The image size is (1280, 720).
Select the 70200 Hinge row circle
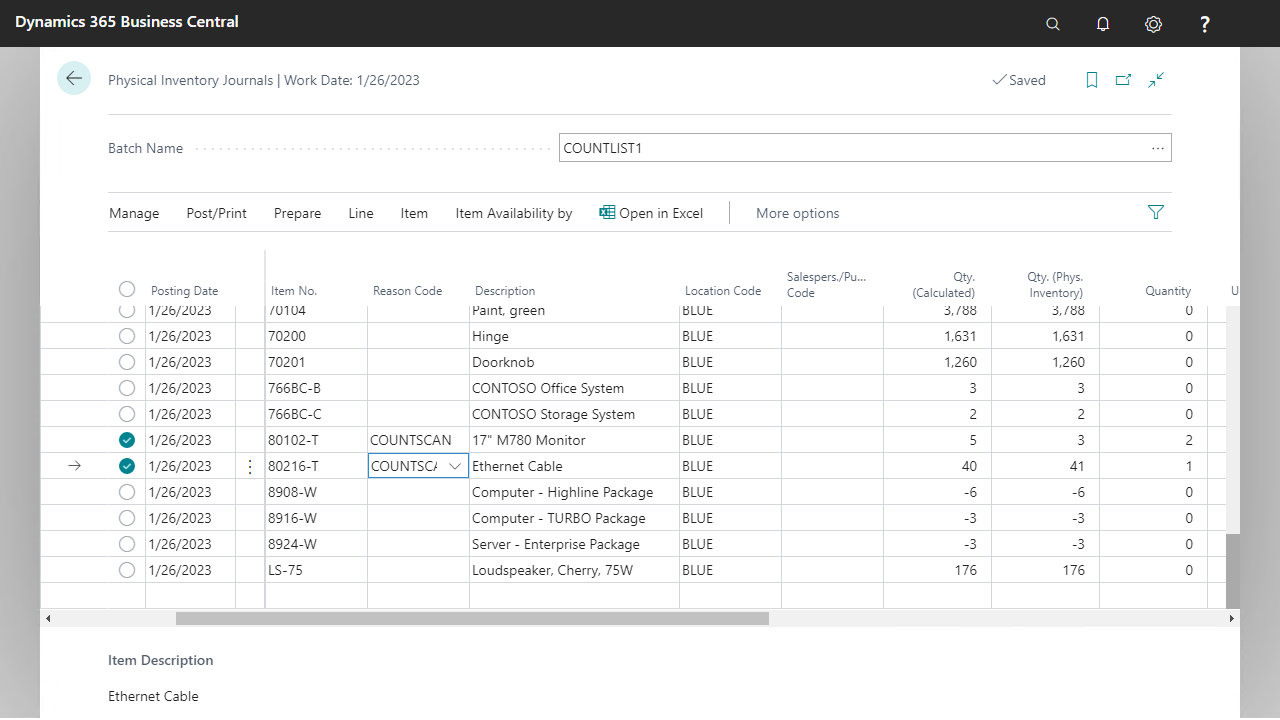point(127,336)
